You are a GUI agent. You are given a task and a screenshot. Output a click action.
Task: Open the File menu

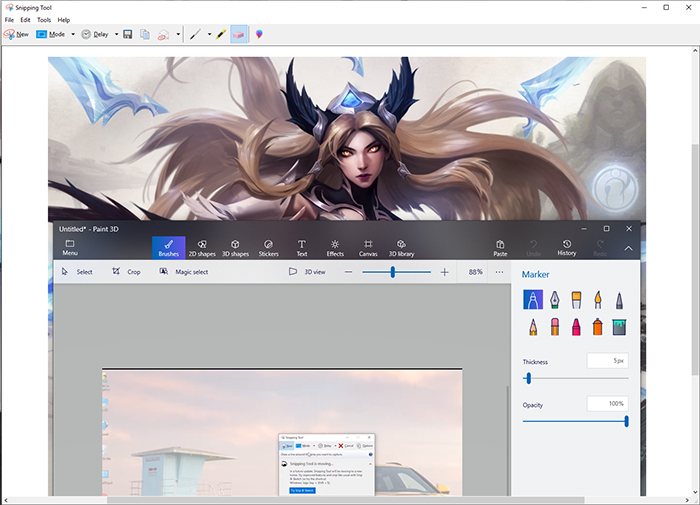(9, 20)
